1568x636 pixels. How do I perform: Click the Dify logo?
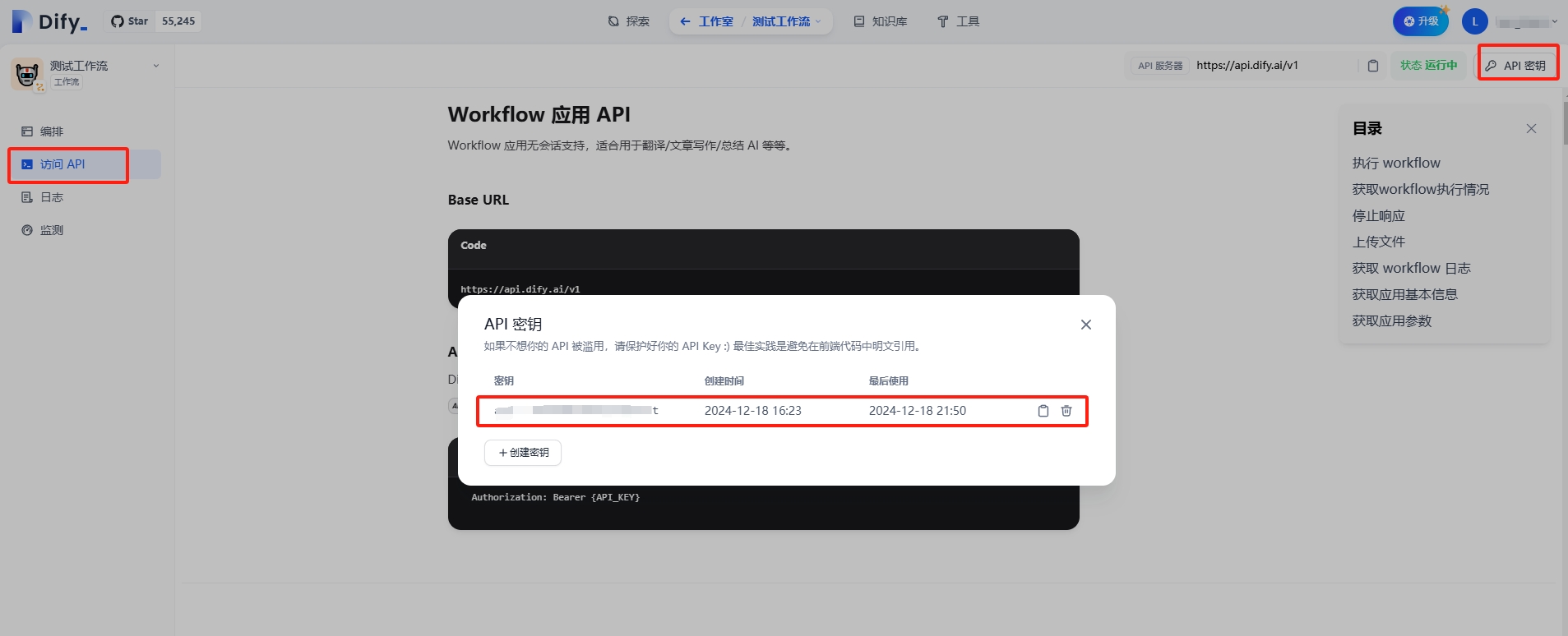(x=49, y=21)
